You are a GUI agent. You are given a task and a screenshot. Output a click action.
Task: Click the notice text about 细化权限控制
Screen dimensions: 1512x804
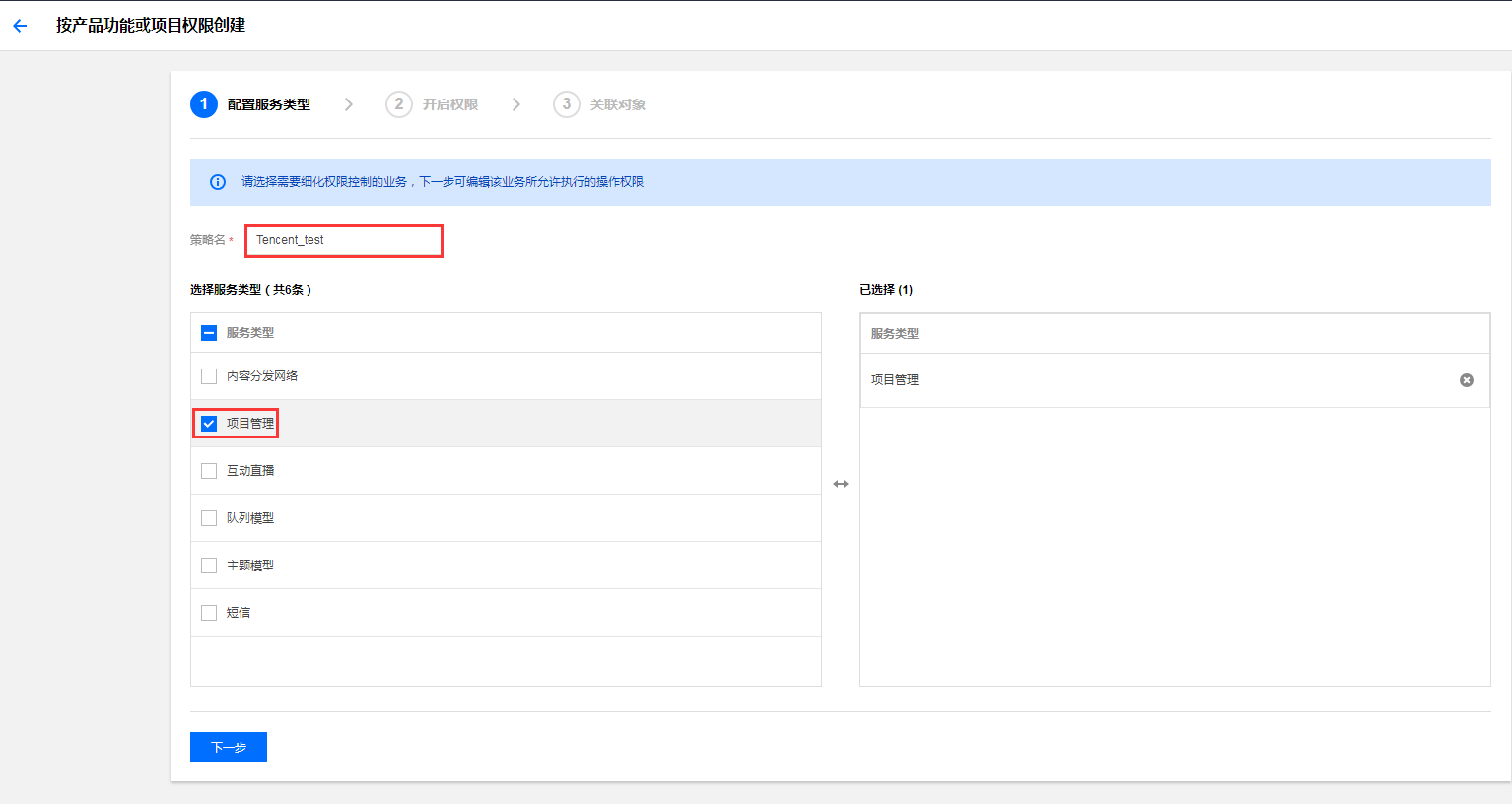[x=443, y=182]
